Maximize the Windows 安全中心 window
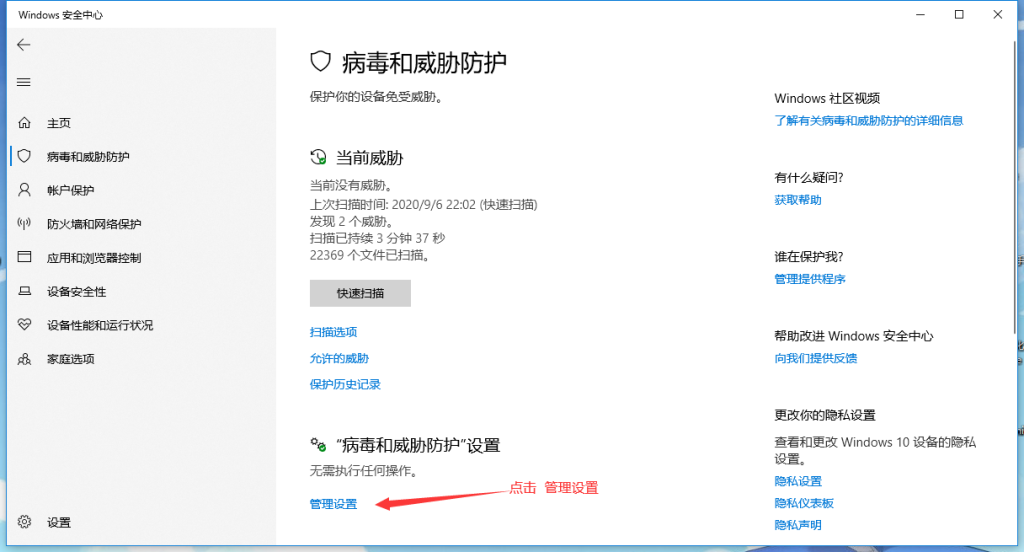Screen dimensions: 1024x552 [x=959, y=14]
